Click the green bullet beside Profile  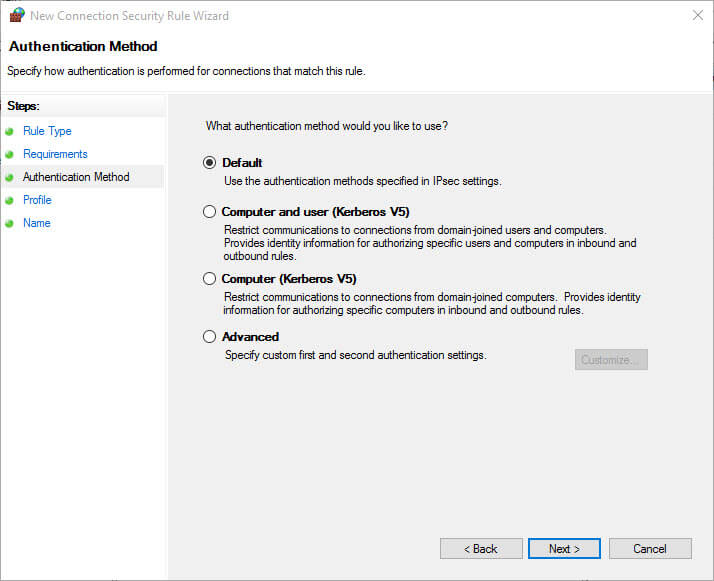[x=9, y=200]
